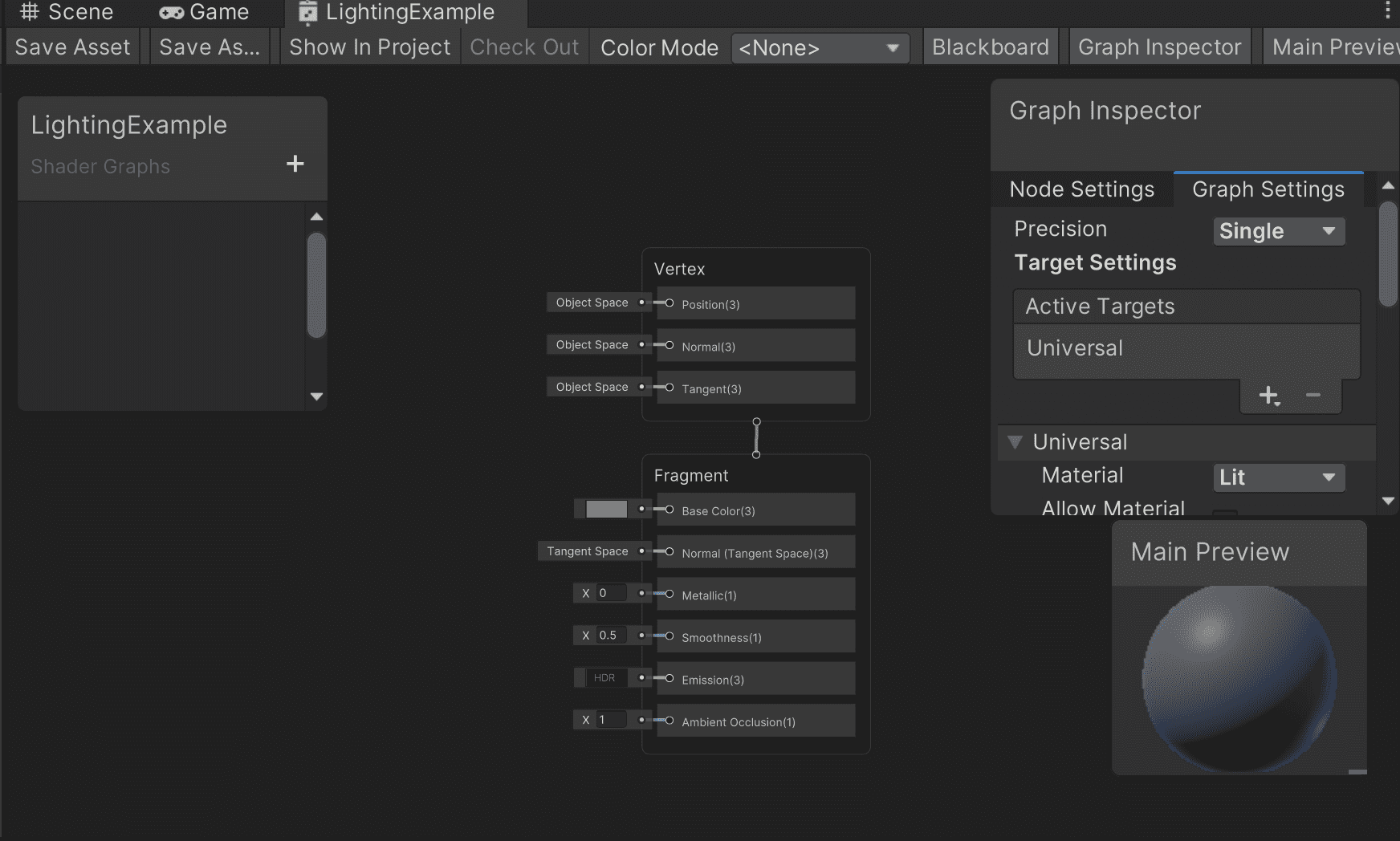1400x841 pixels.
Task: Switch to Node Settings tab
Action: click(x=1081, y=189)
